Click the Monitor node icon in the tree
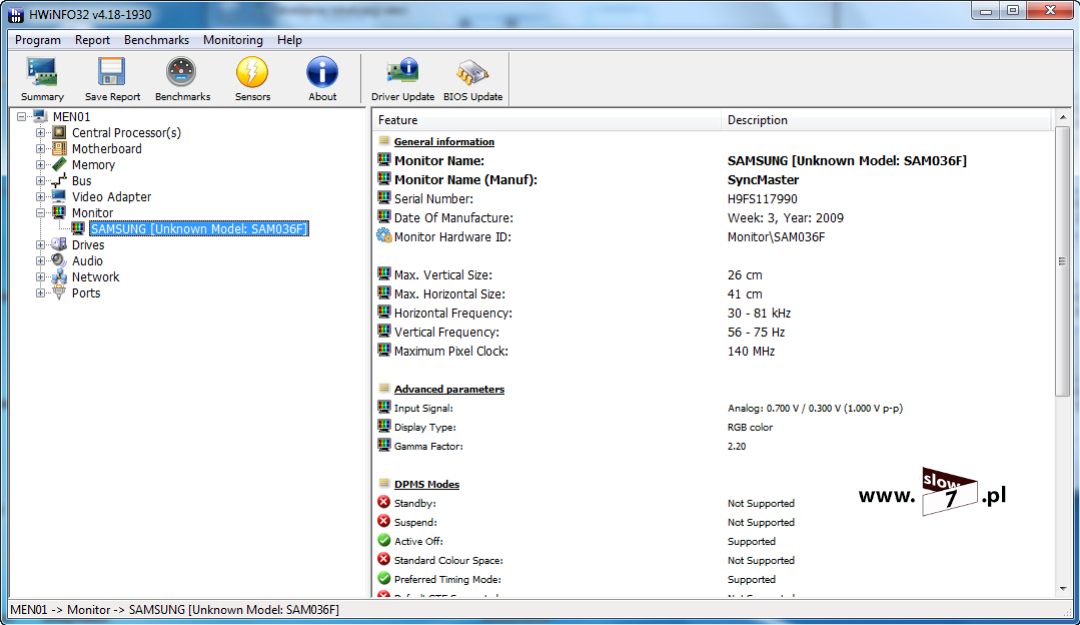 (x=59, y=212)
